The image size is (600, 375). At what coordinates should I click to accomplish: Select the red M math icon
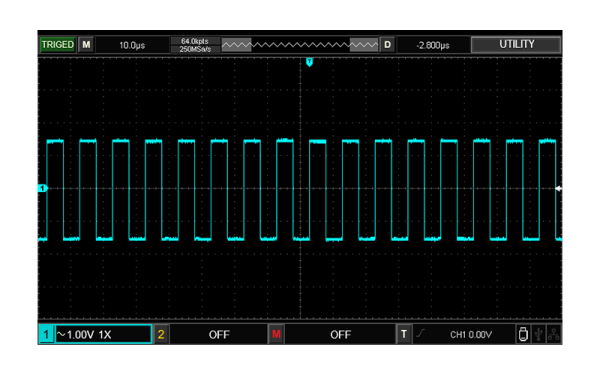tap(276, 334)
